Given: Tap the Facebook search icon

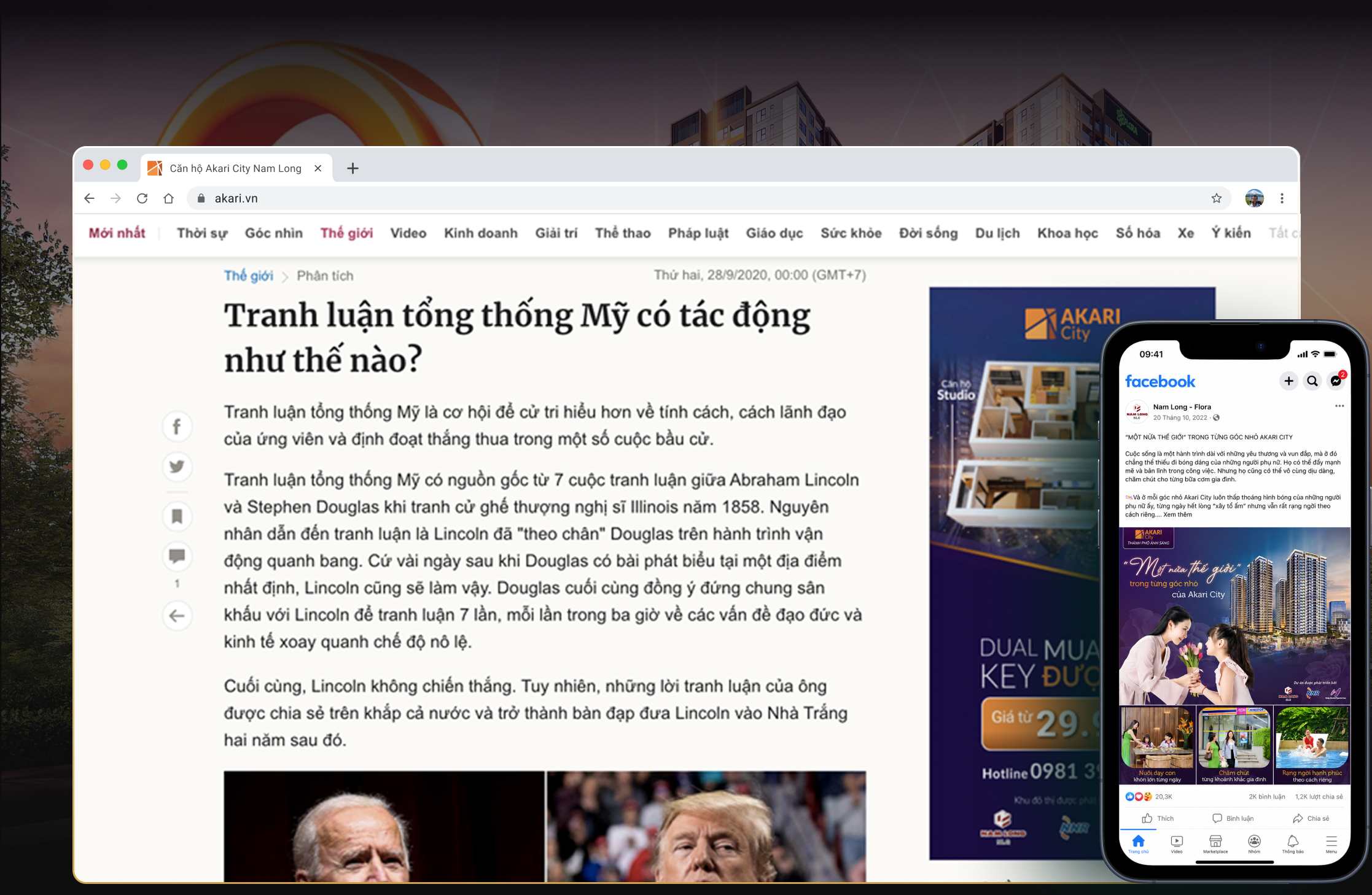Looking at the screenshot, I should pyautogui.click(x=1312, y=381).
